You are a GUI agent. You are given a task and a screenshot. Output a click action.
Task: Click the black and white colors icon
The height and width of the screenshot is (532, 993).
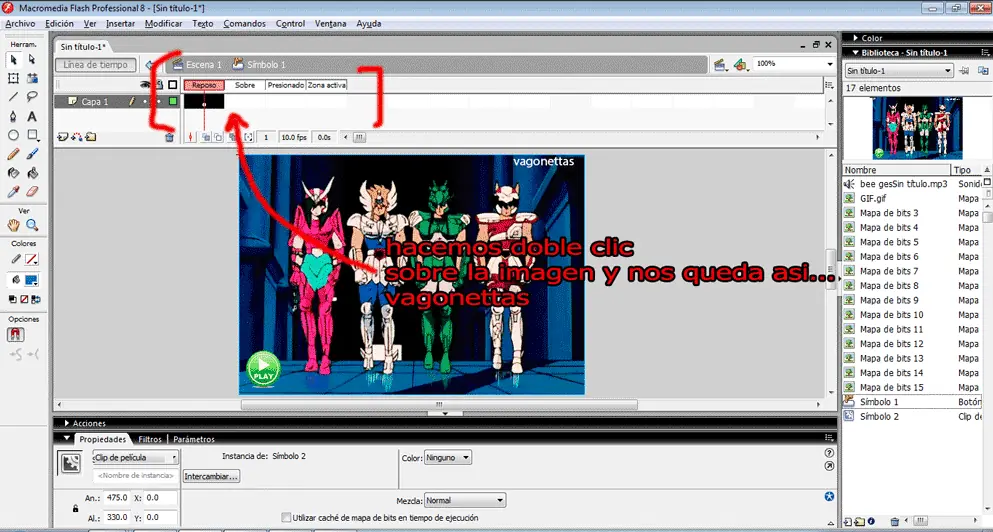[13, 300]
